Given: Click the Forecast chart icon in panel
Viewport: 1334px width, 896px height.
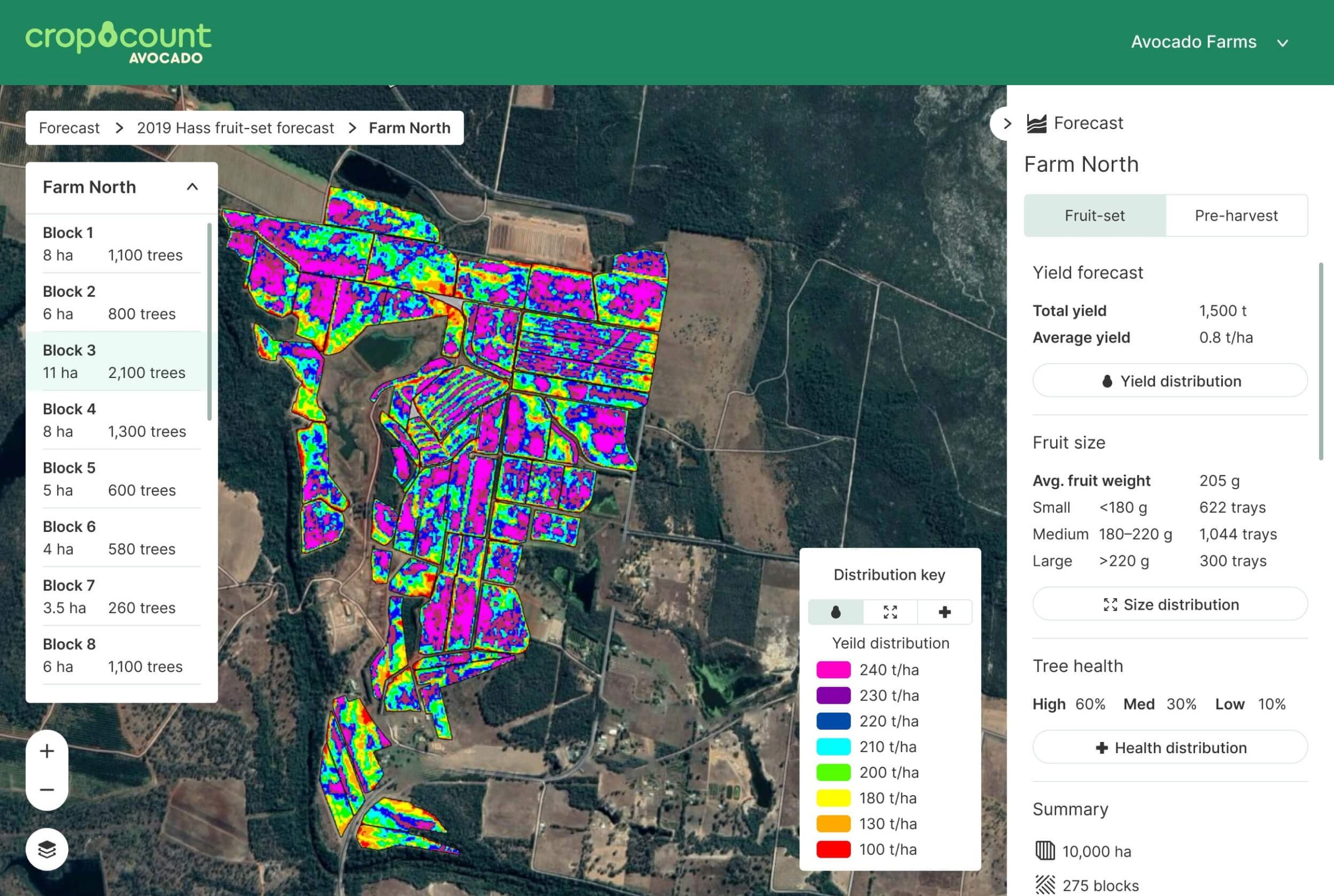Looking at the screenshot, I should [1036, 123].
